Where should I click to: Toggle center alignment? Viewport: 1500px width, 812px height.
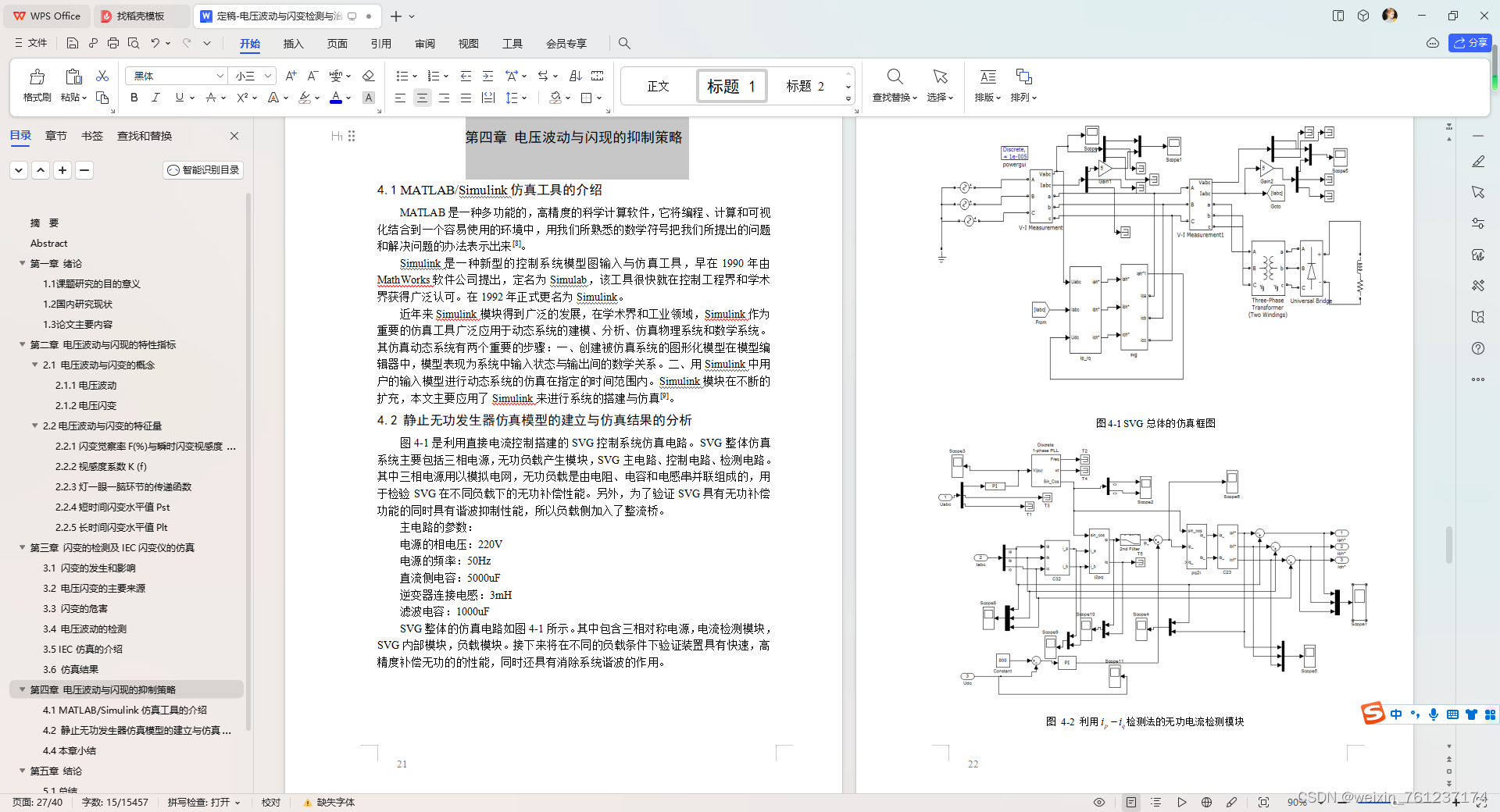422,98
